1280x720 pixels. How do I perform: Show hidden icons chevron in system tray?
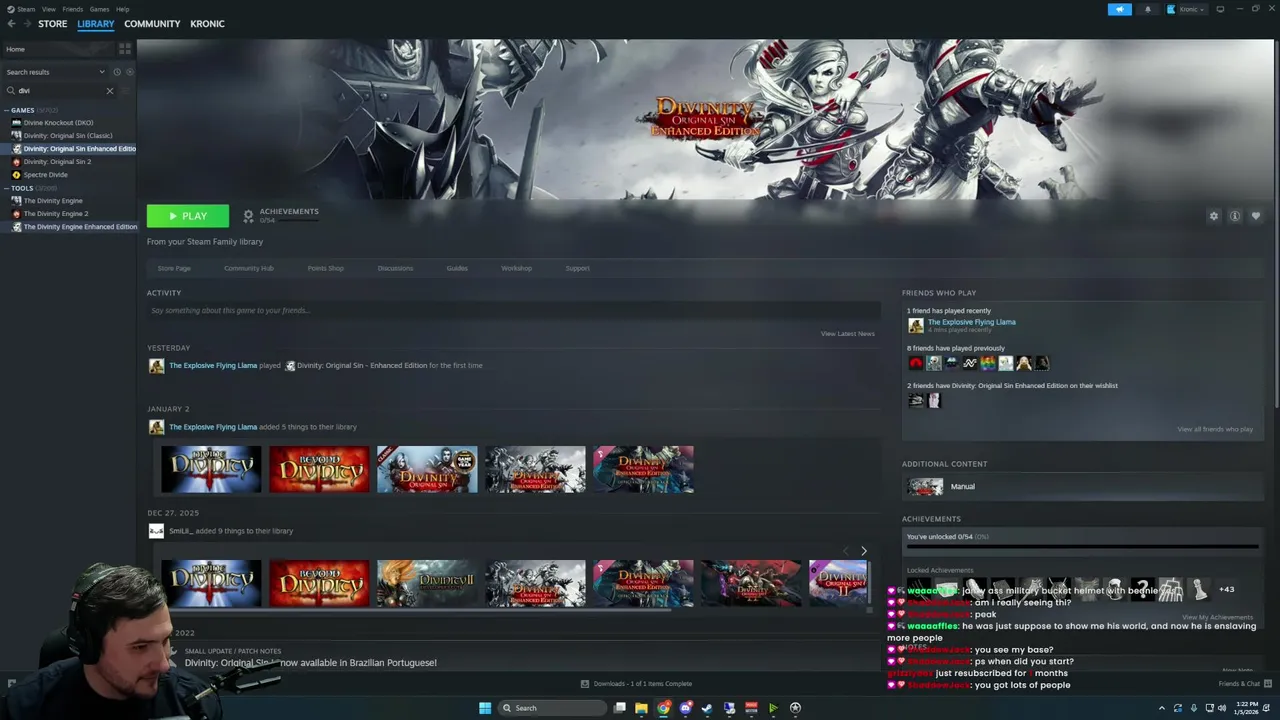(1161, 708)
